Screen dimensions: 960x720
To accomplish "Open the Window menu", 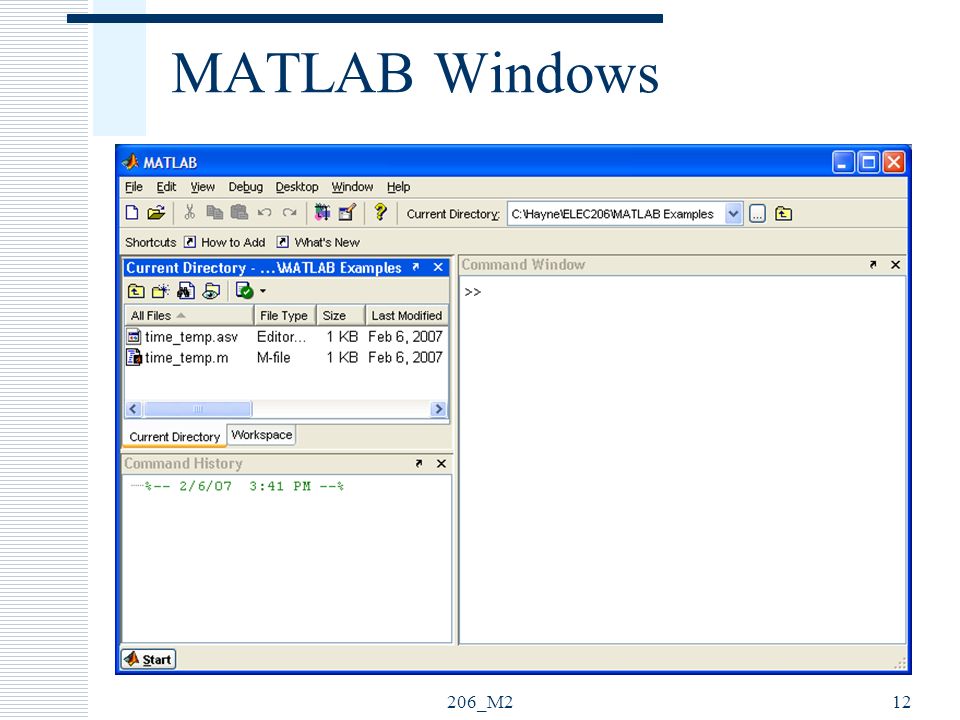I will tap(352, 187).
